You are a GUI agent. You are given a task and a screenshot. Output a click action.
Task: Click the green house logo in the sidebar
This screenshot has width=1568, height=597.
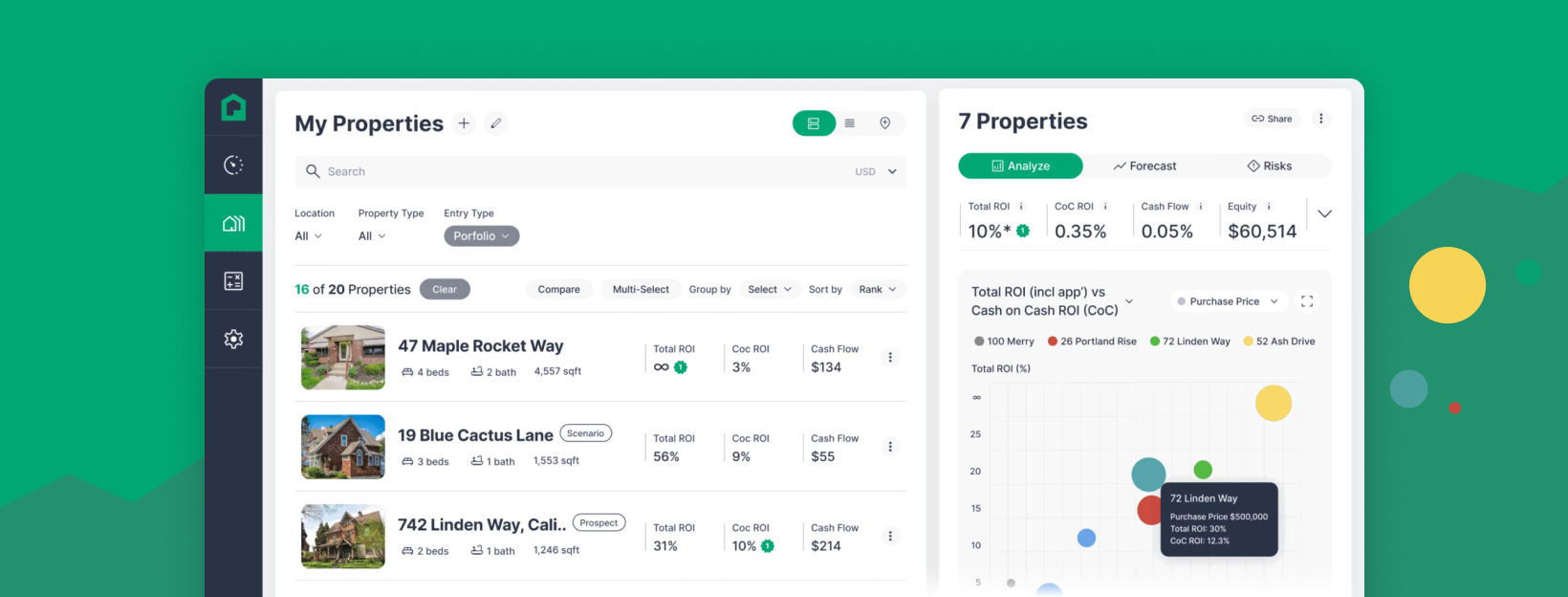tap(233, 107)
